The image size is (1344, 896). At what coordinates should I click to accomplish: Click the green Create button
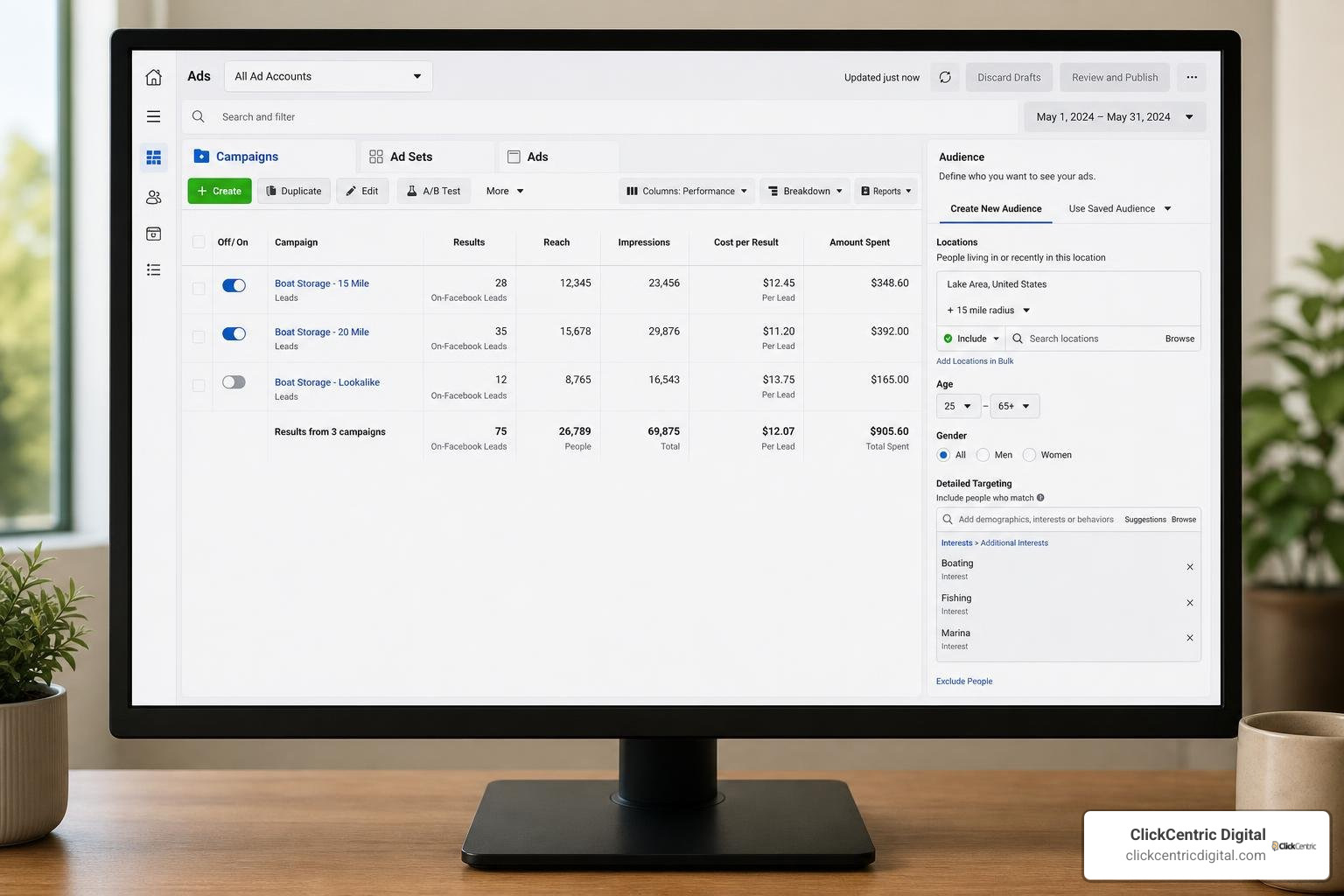pos(220,191)
